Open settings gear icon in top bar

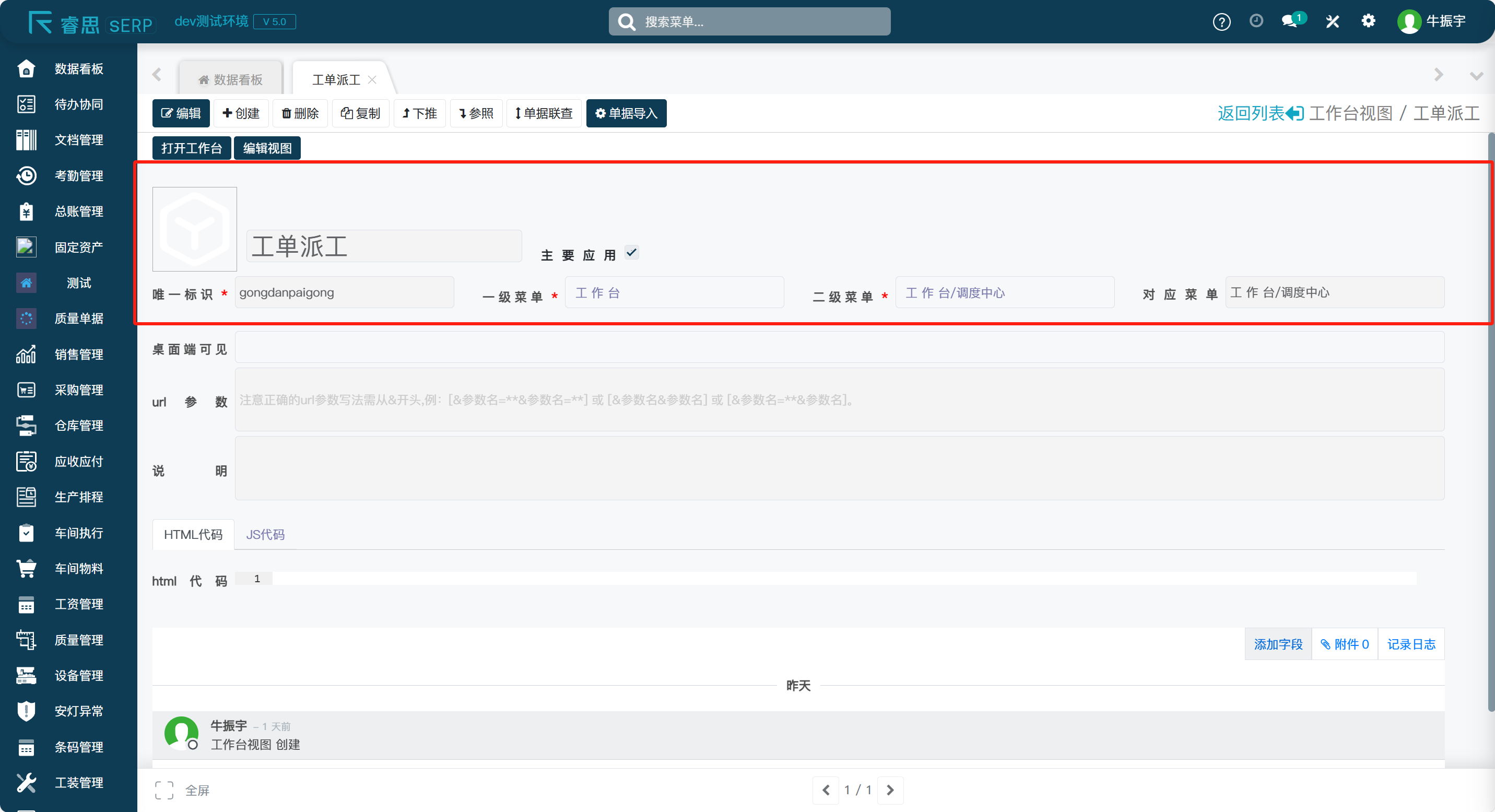[1368, 21]
